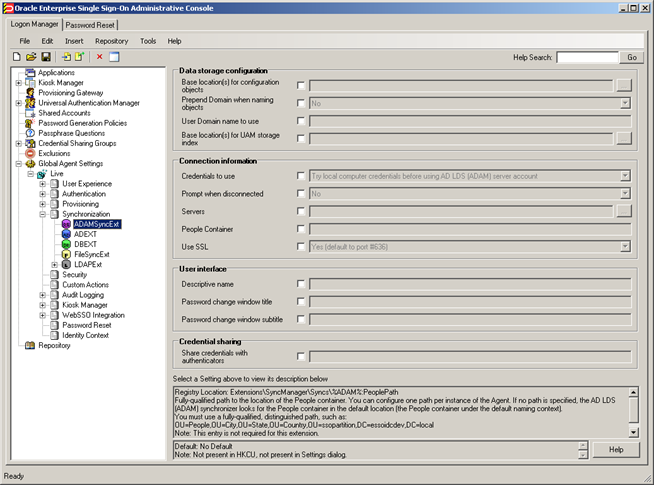Screen dimensions: 654x485
Task: Click the Exclusions red circle icon
Action: tap(30, 153)
